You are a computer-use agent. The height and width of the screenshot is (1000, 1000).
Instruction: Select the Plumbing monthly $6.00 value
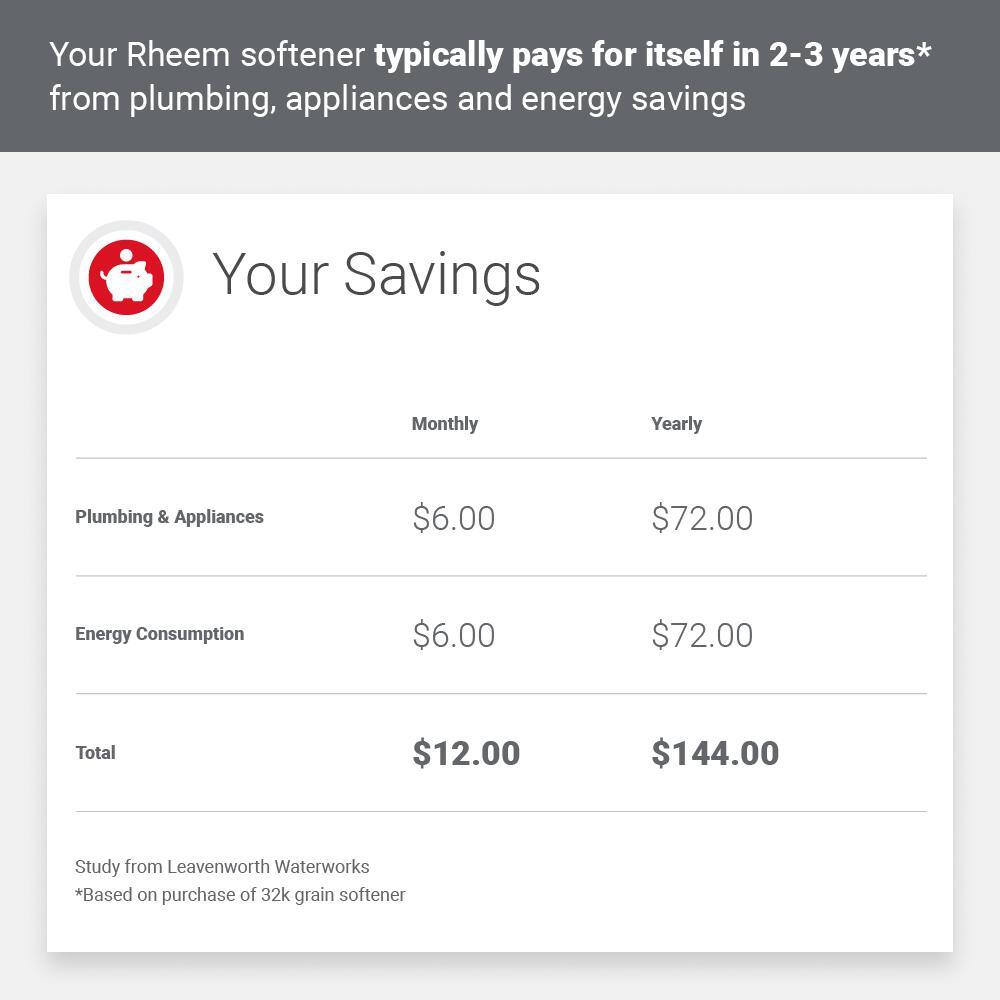(453, 518)
